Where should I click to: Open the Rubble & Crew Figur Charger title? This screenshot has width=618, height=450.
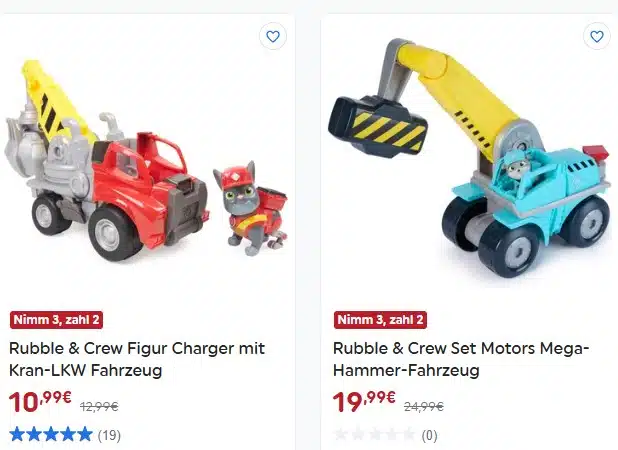click(137, 359)
